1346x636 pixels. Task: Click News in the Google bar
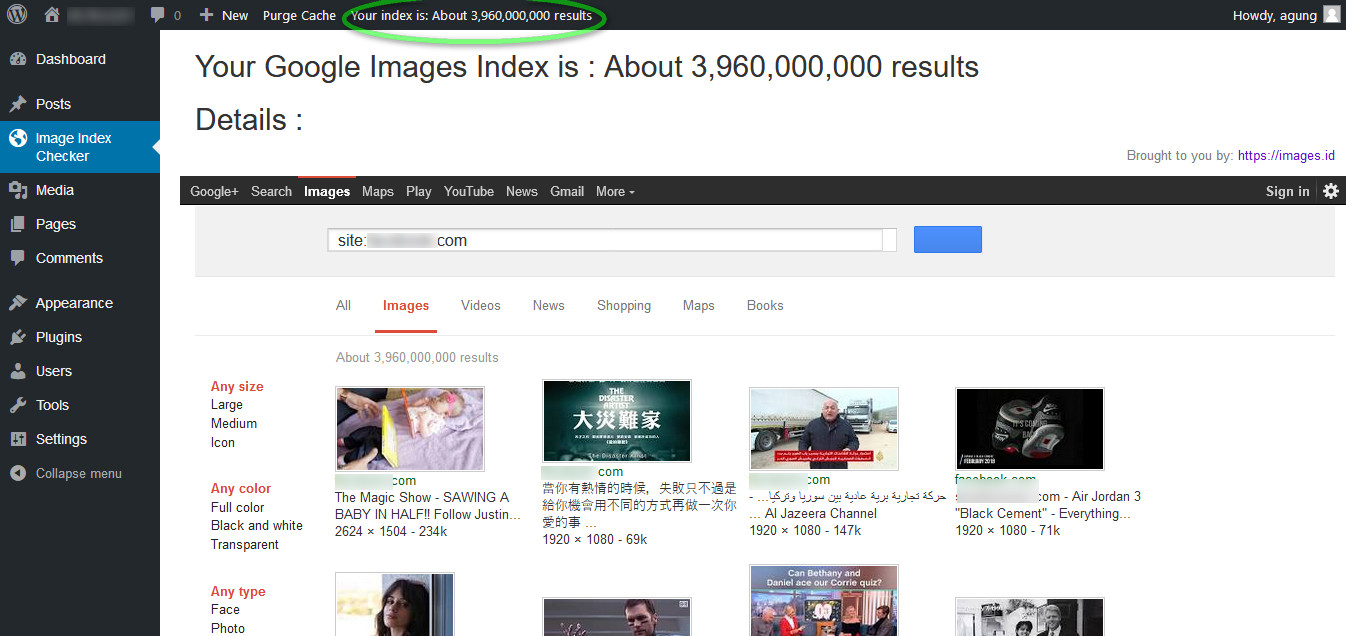tap(522, 191)
